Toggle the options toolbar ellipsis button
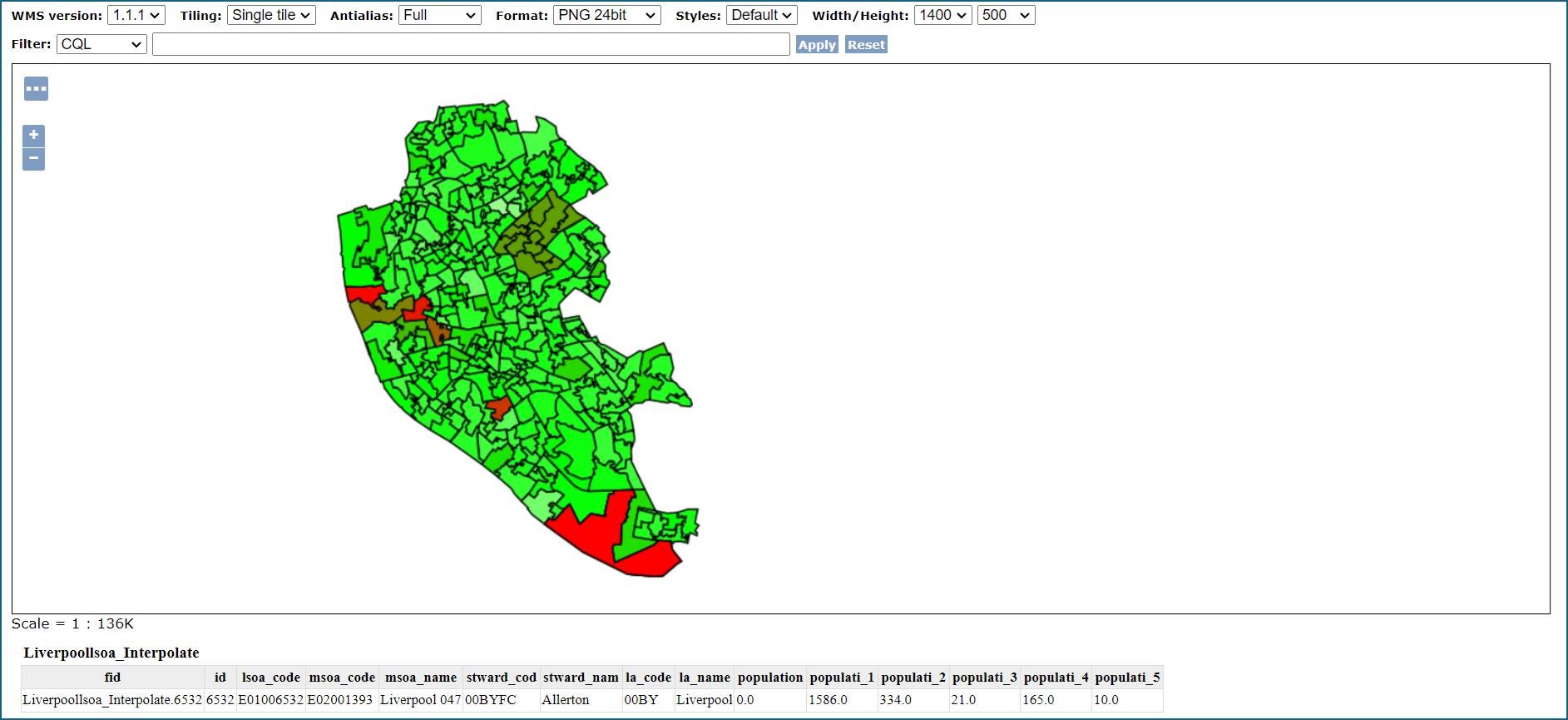 click(x=36, y=88)
